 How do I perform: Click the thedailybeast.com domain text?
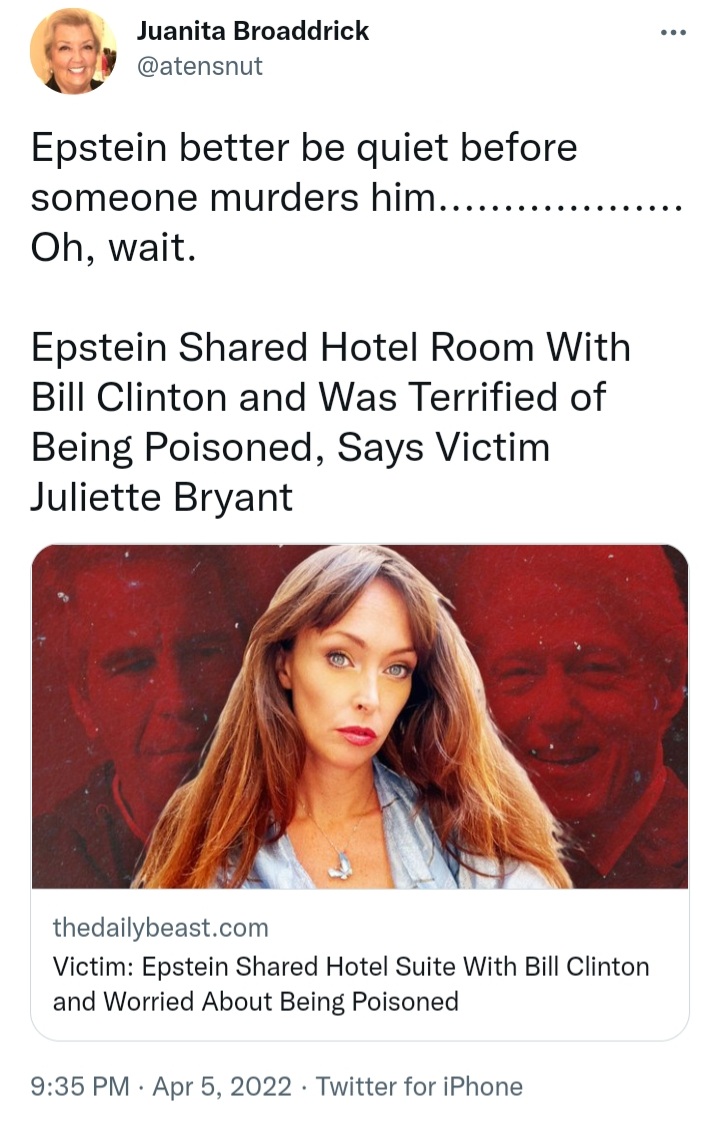pos(160,927)
